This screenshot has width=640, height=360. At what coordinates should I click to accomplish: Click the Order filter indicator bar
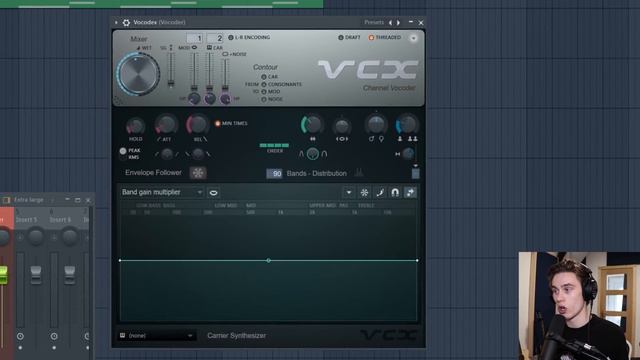[274, 145]
